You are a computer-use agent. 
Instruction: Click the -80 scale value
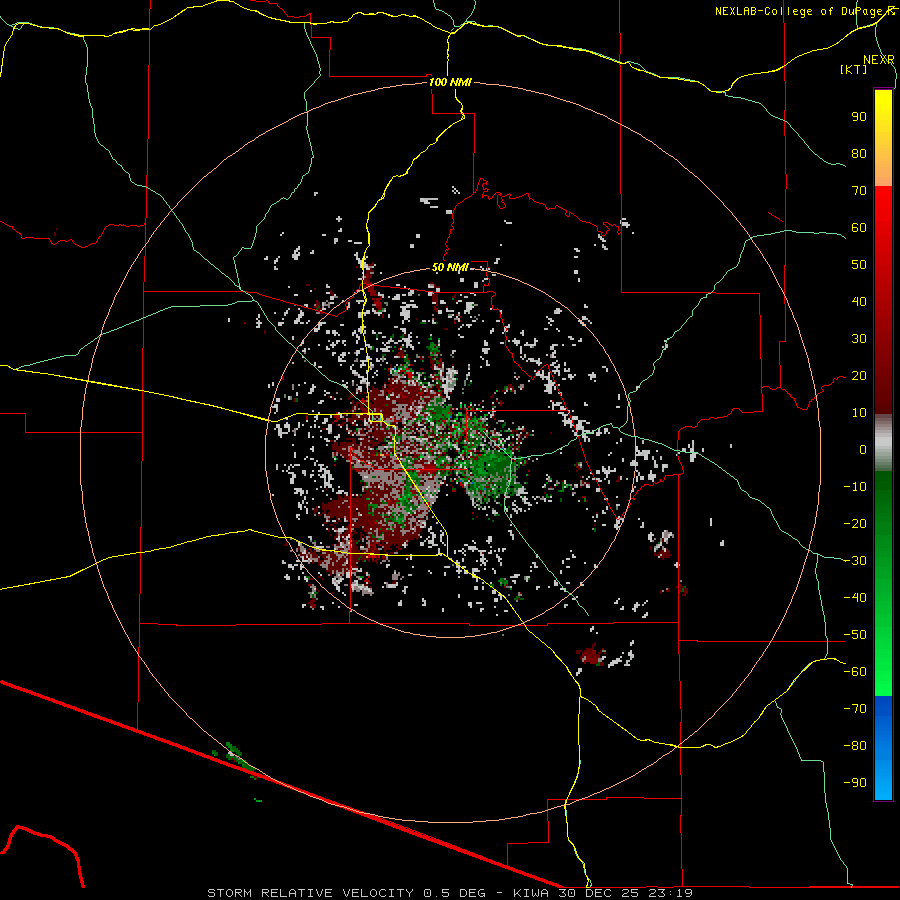click(x=855, y=746)
